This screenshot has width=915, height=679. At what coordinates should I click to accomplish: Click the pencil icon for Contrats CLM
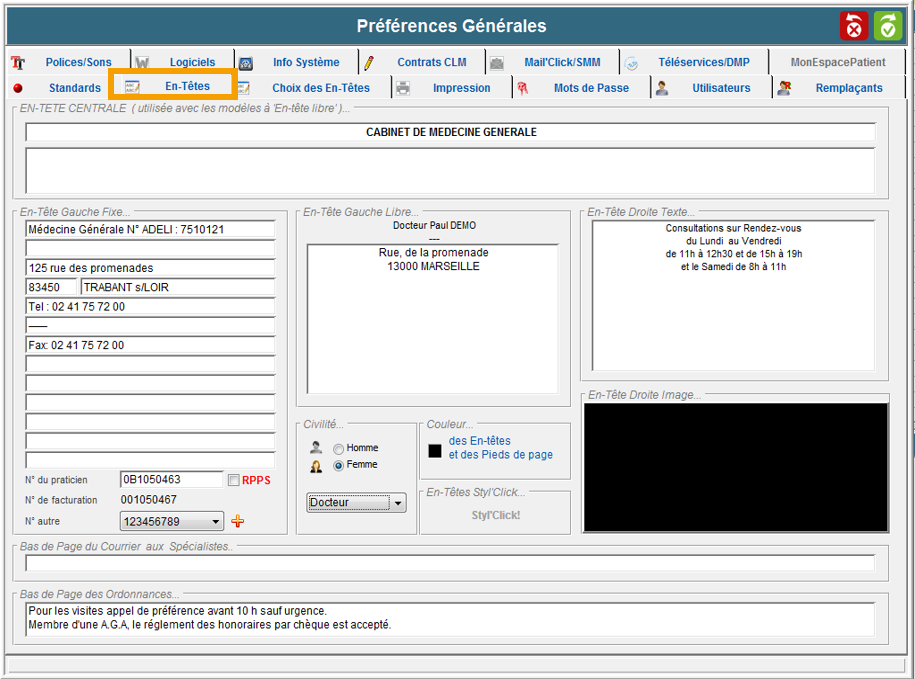[x=369, y=63]
